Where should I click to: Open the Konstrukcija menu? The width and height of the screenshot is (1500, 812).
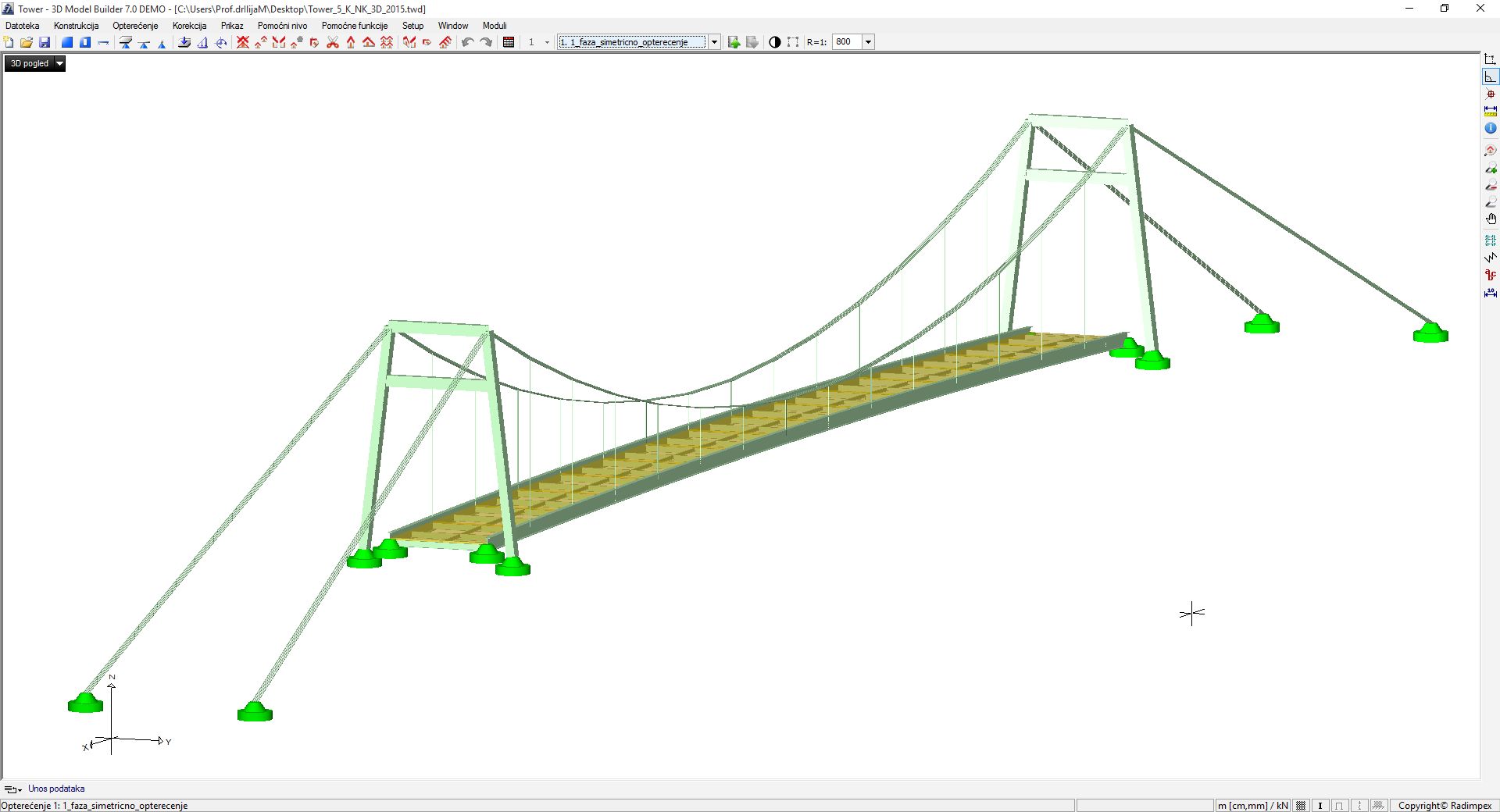[x=76, y=26]
